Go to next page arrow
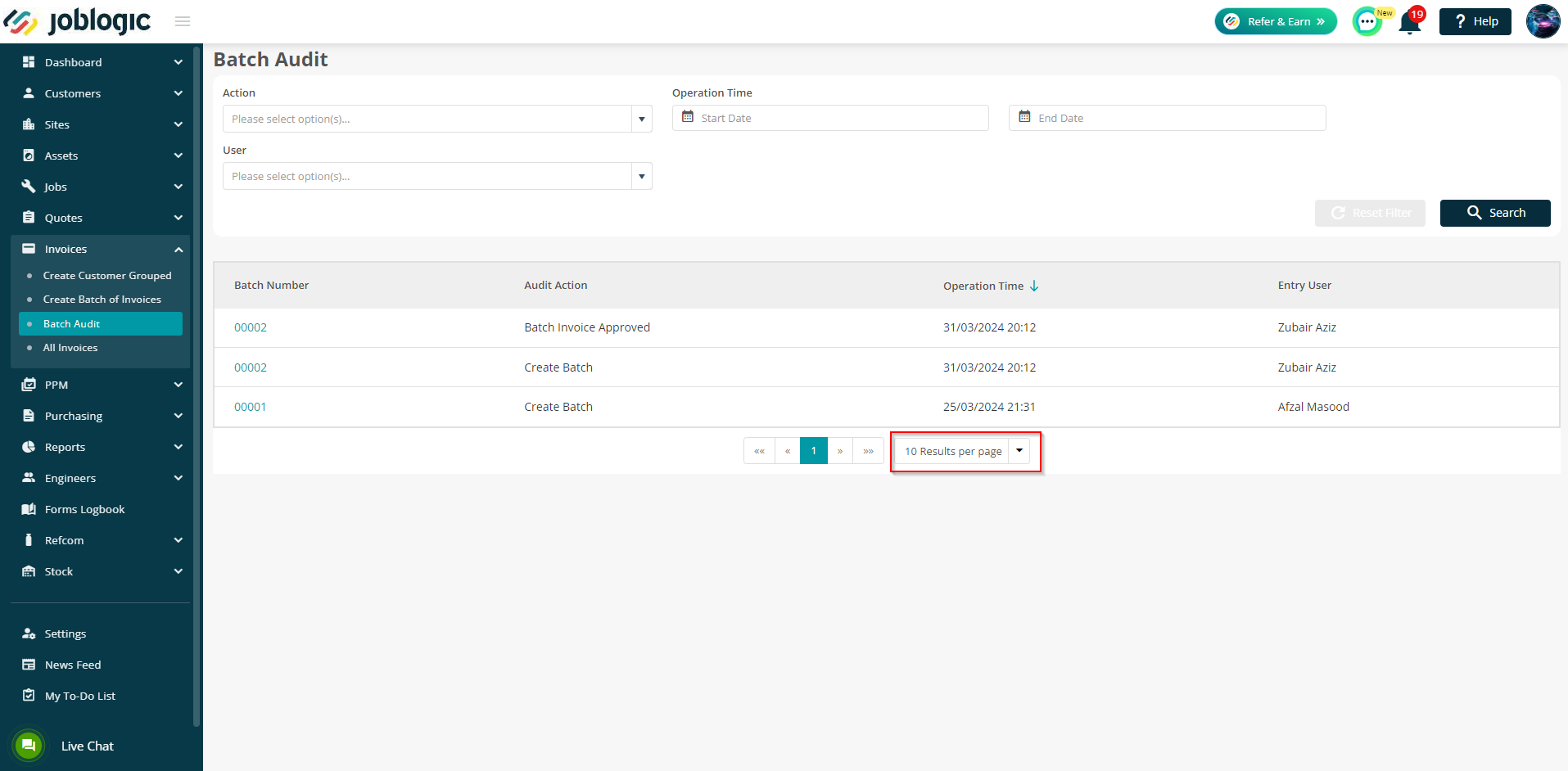This screenshot has height=771, width=1568. (840, 451)
